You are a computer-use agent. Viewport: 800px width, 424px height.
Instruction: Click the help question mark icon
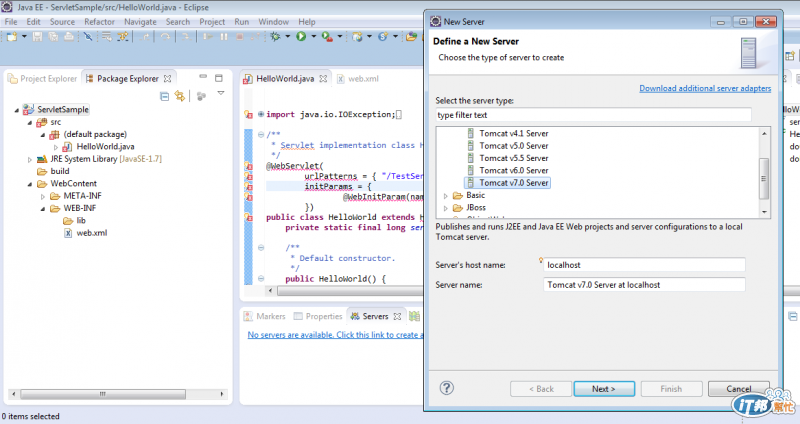pyautogui.click(x=446, y=388)
